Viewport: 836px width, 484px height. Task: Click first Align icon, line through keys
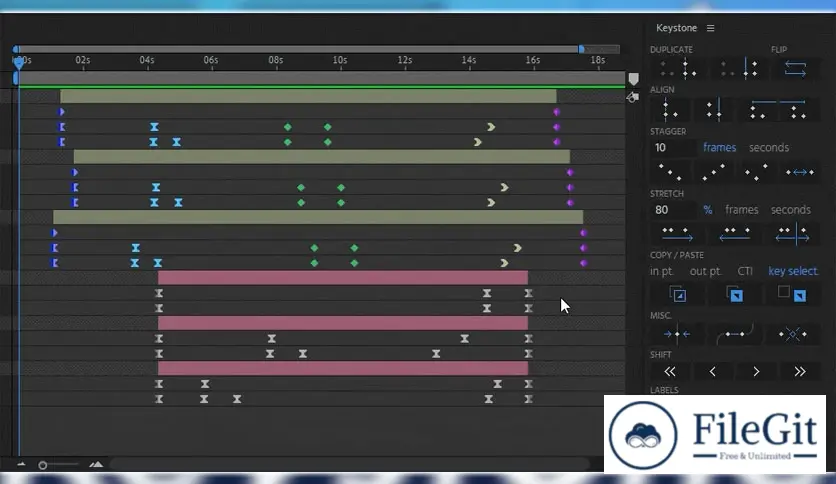(669, 109)
